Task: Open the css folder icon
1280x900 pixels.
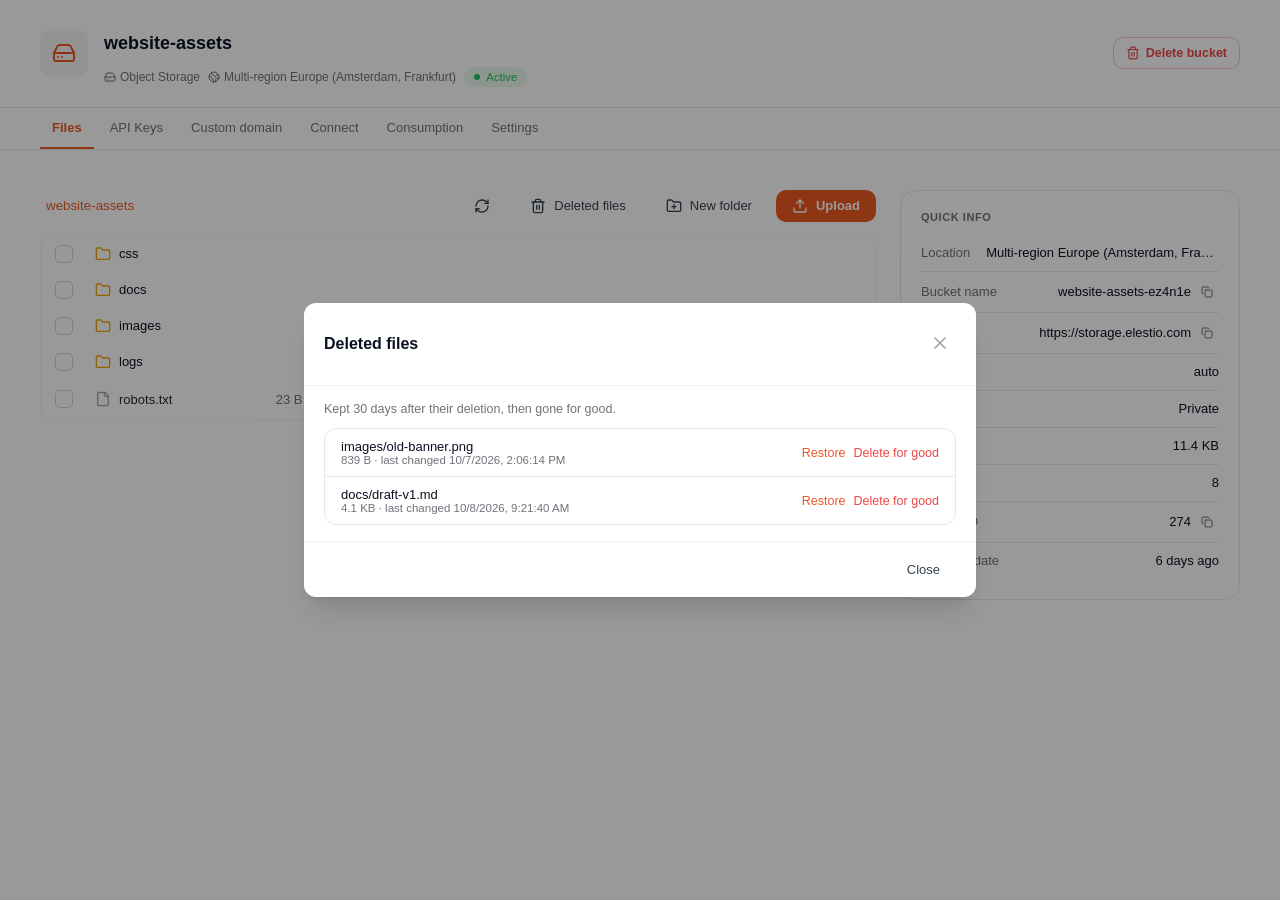Action: click(x=103, y=254)
